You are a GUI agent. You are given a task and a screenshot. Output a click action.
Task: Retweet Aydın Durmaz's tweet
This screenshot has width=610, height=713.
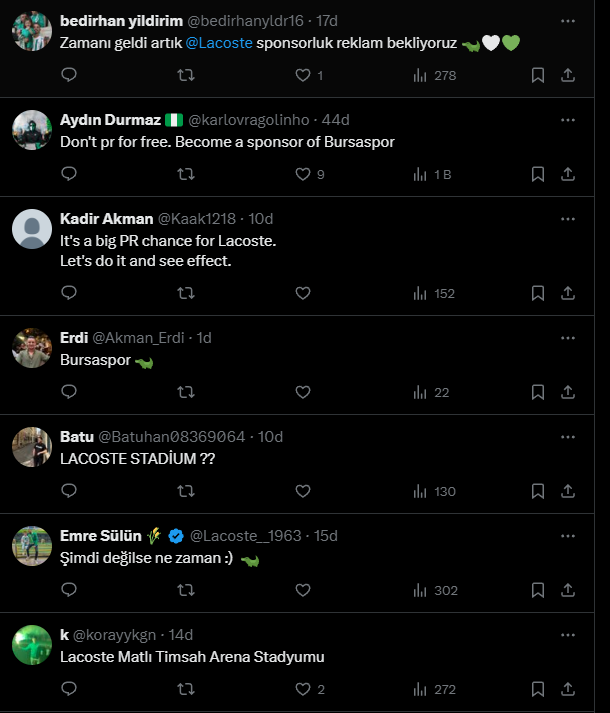click(185, 174)
